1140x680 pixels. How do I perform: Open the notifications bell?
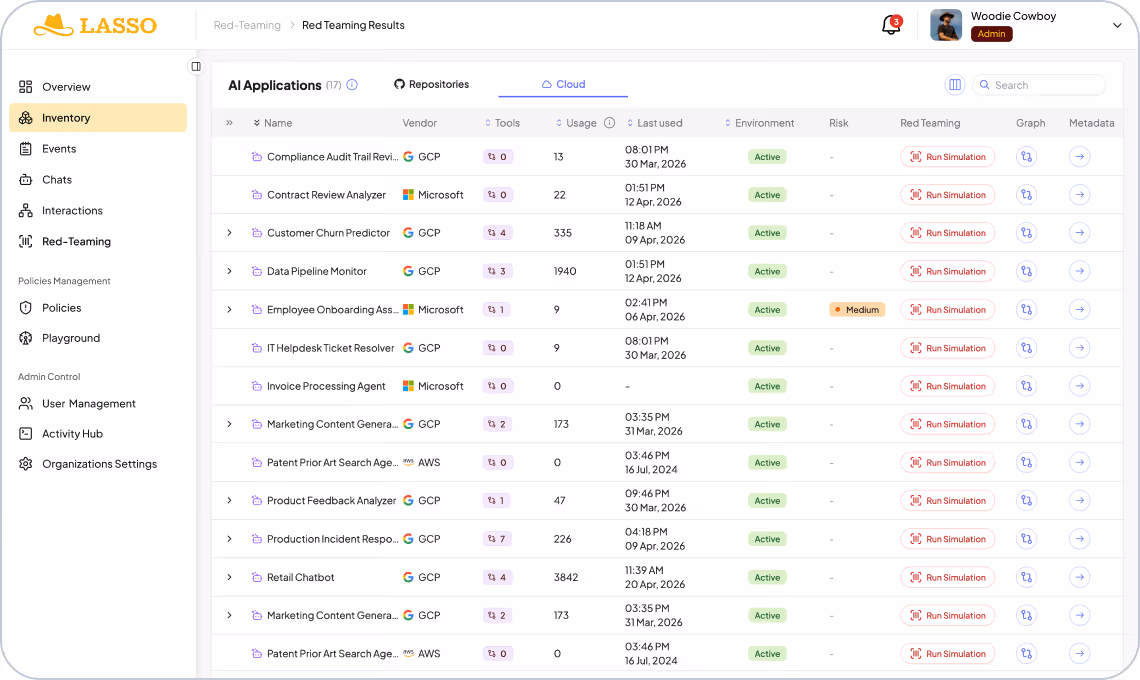pyautogui.click(x=891, y=24)
